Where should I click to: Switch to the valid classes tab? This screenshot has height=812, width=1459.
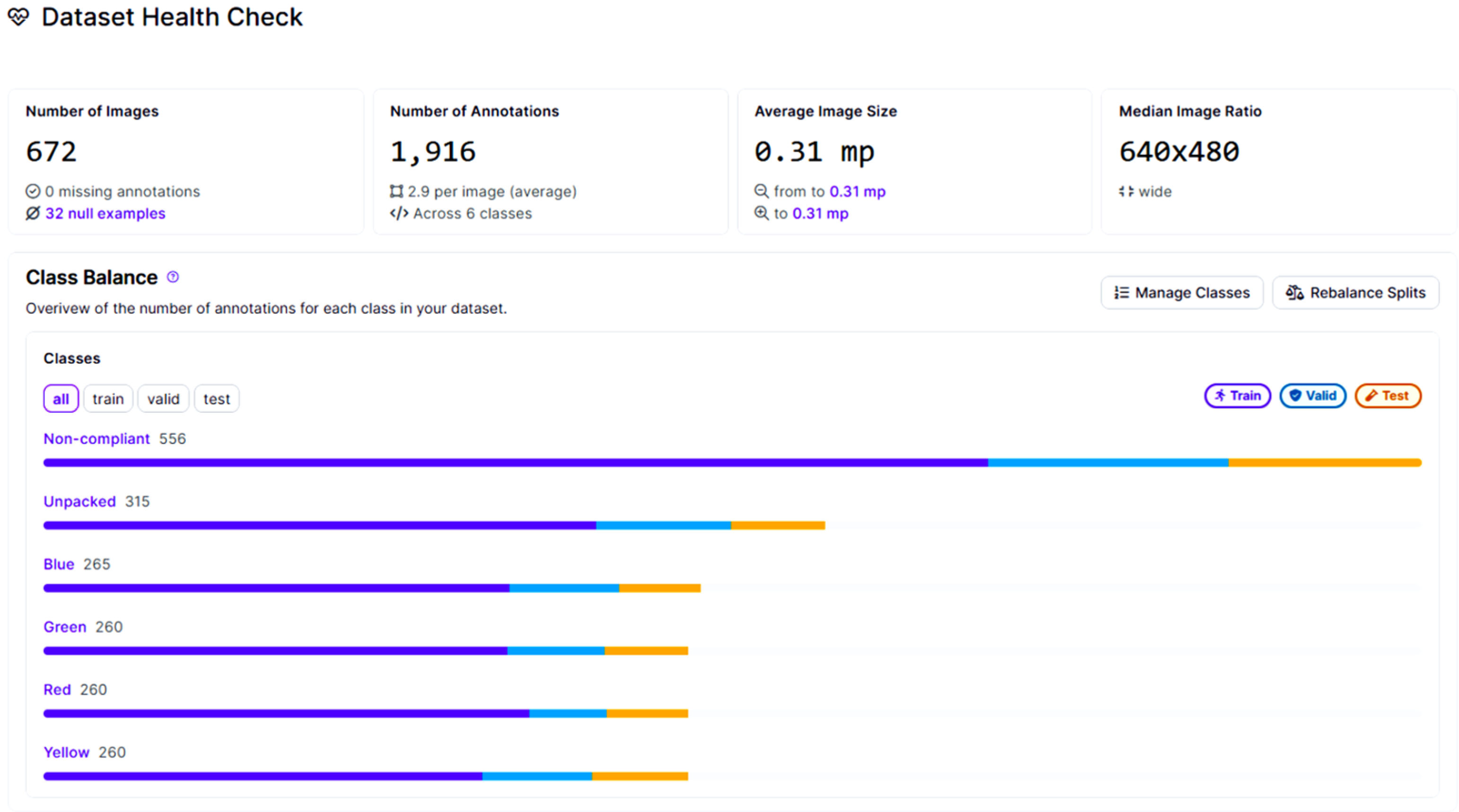(x=163, y=399)
